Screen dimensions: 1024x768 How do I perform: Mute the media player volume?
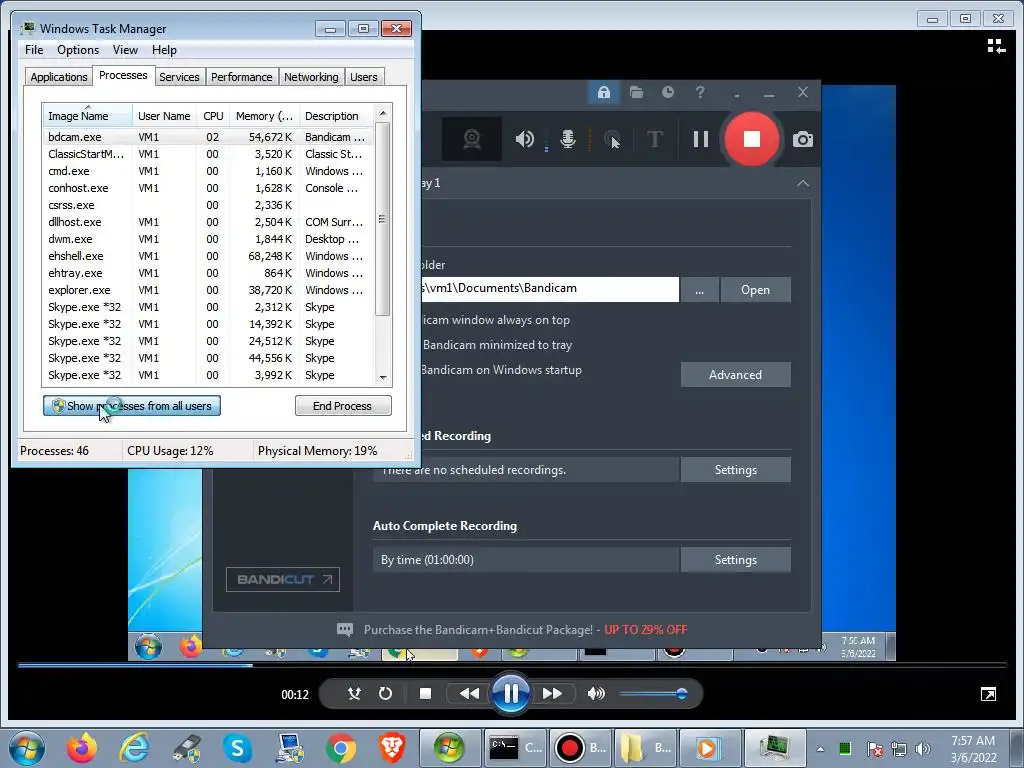tap(596, 694)
